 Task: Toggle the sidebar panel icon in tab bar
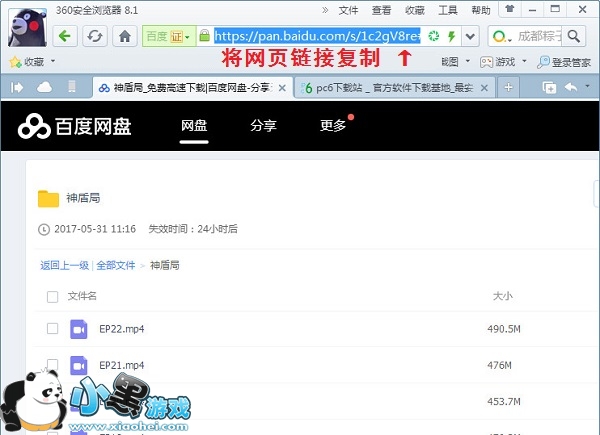(17, 88)
